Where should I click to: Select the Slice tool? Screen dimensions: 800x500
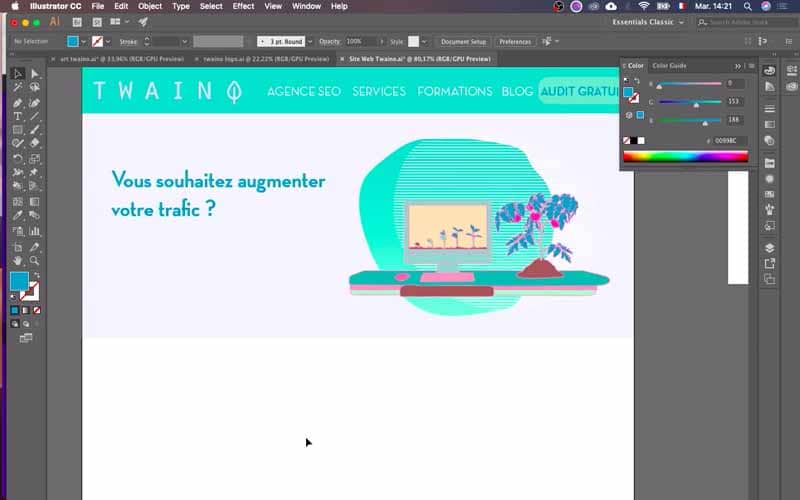(x=34, y=247)
